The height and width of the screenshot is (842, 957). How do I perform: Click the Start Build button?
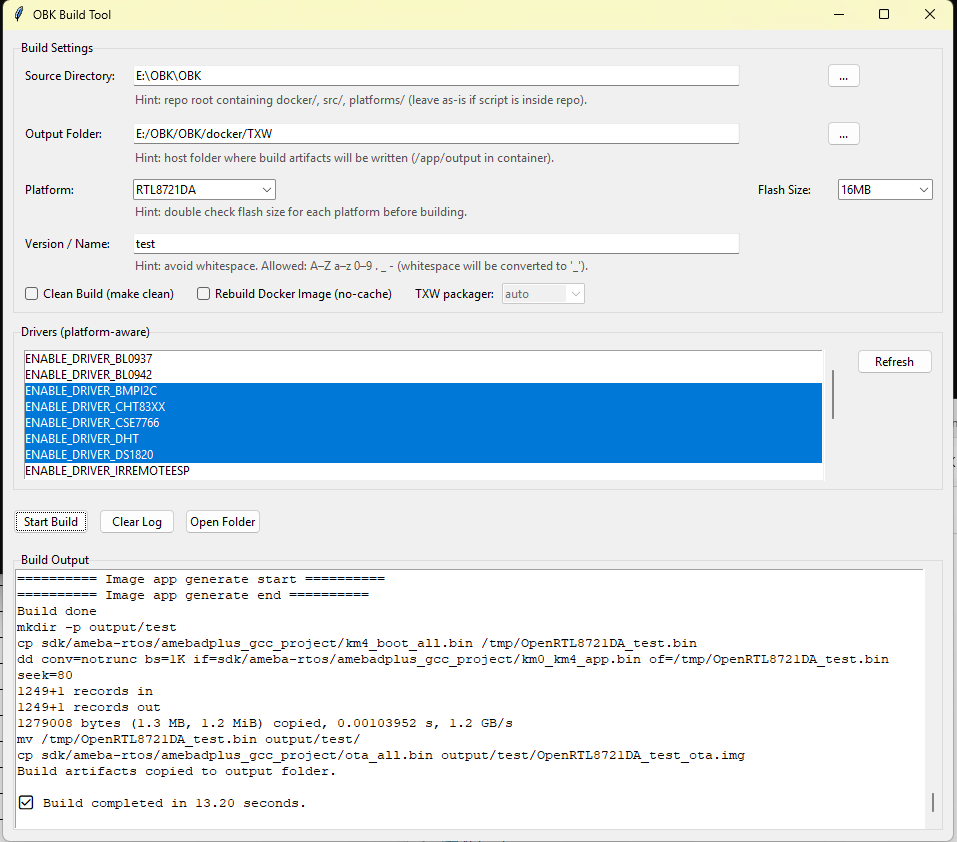point(51,522)
